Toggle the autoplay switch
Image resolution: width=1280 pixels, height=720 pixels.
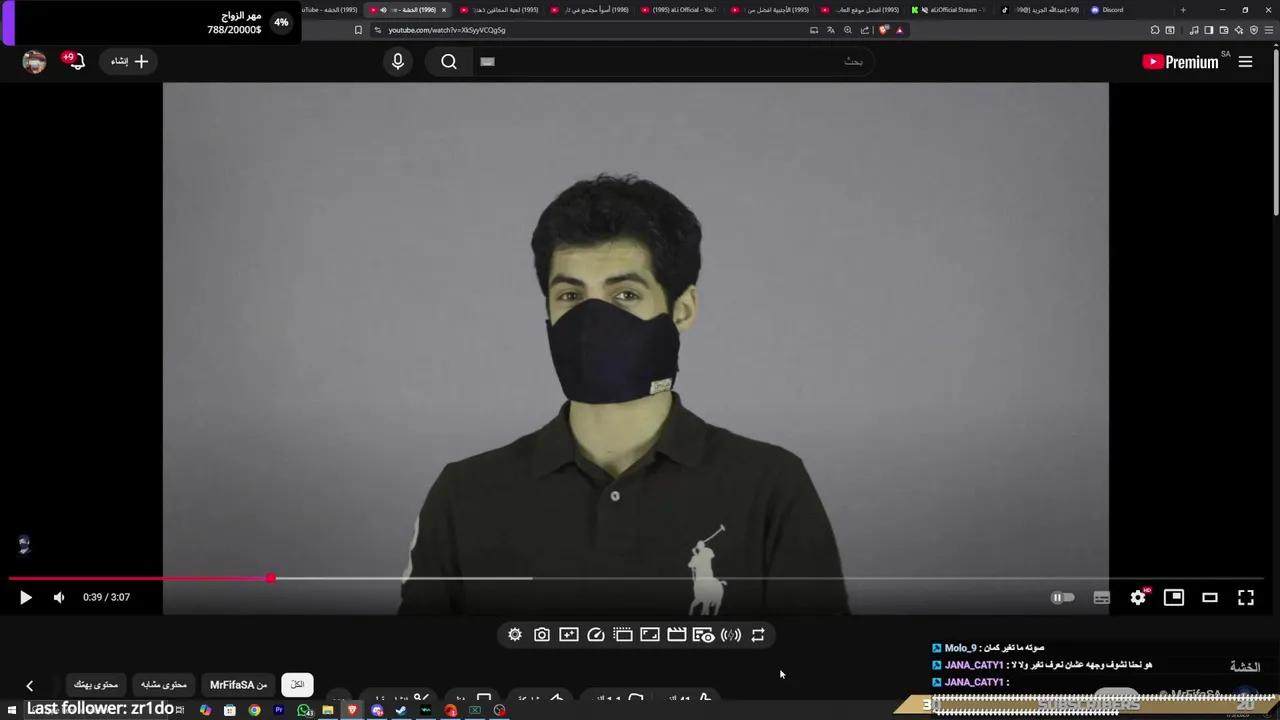(x=1062, y=597)
